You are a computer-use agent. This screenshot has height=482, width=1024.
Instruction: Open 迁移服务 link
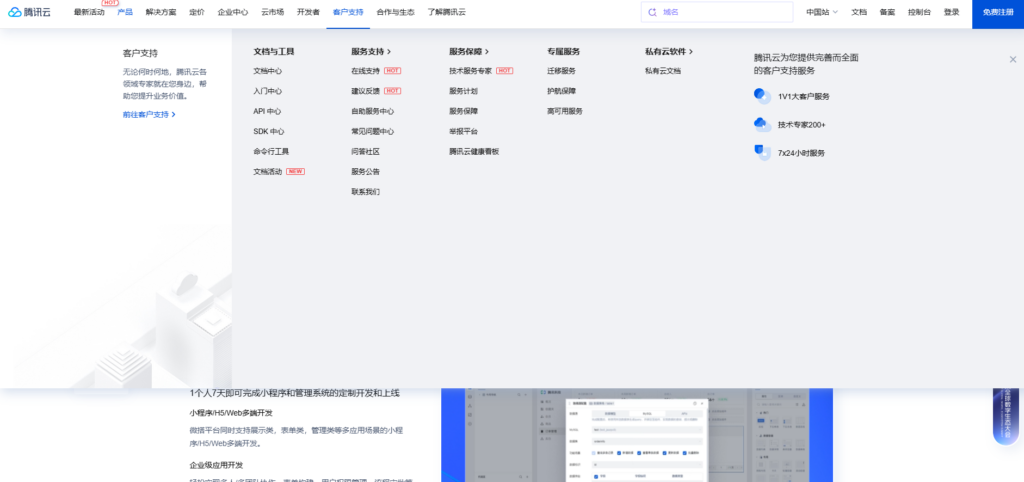[562, 71]
